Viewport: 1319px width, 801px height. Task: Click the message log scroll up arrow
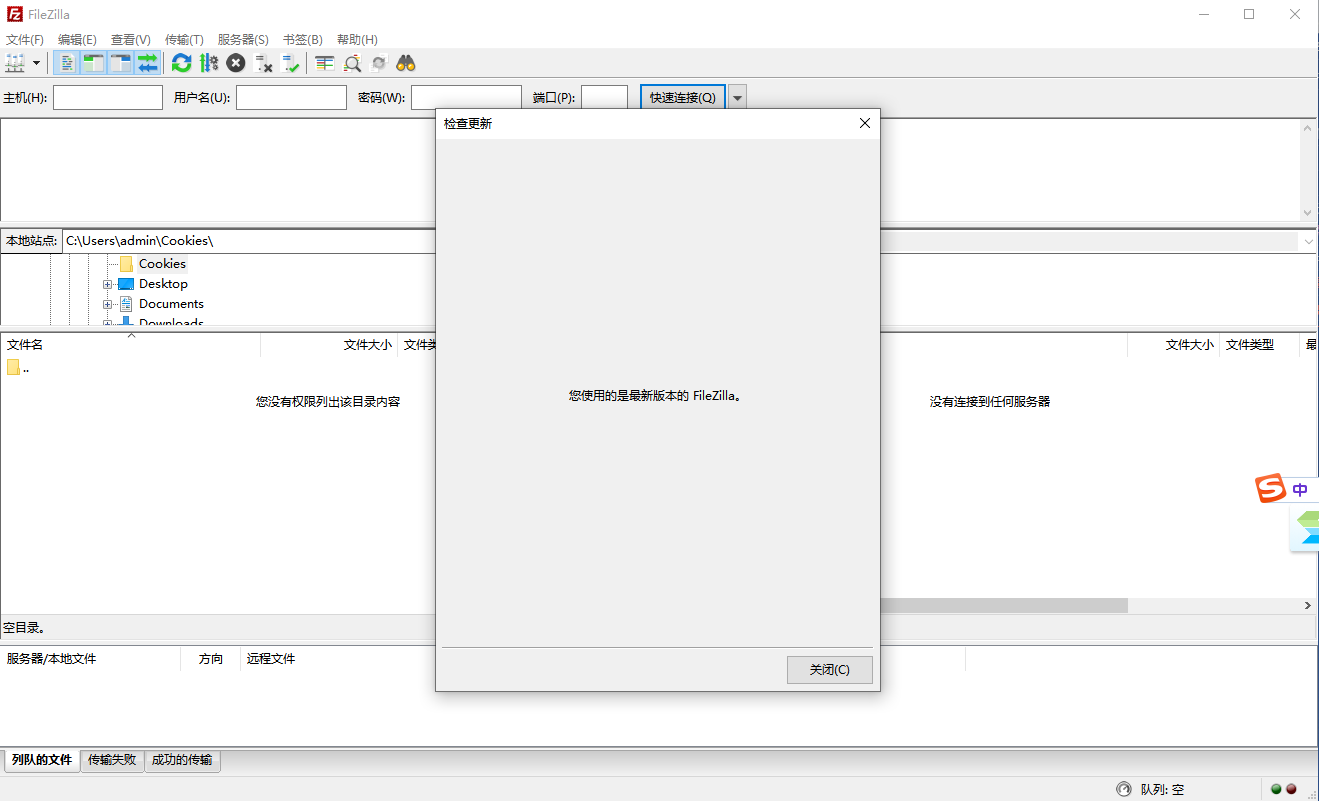click(1308, 127)
